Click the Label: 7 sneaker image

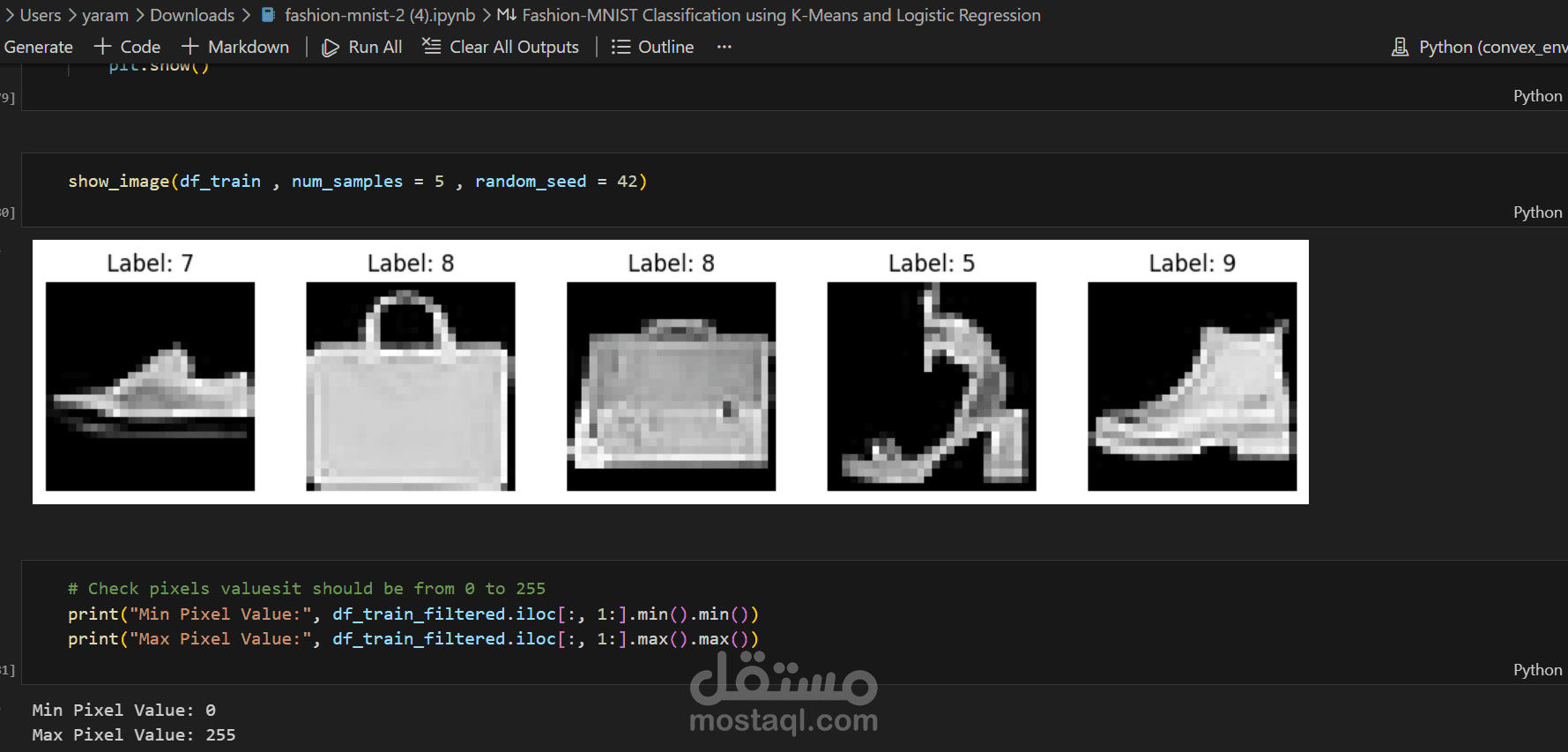point(150,386)
